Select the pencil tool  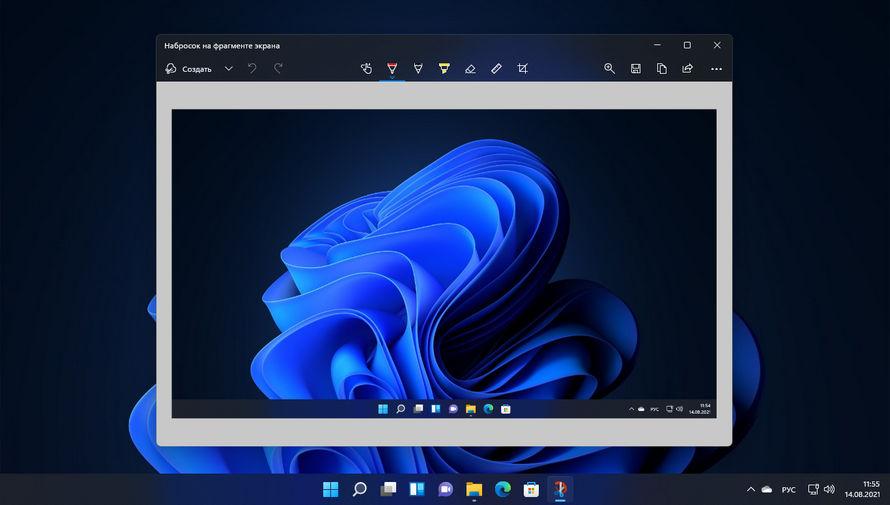click(x=418, y=69)
